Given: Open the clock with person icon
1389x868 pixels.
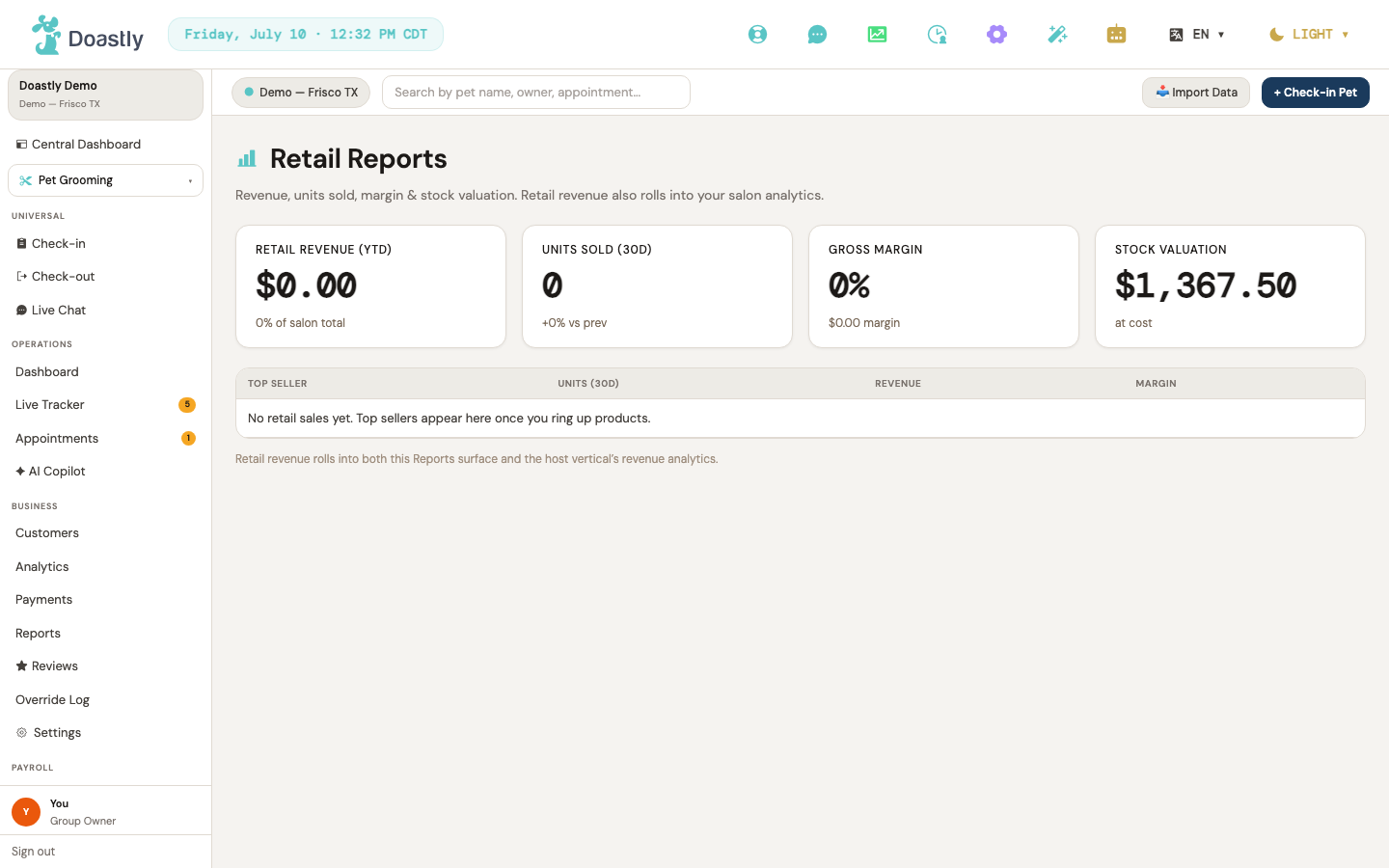Looking at the screenshot, I should (x=937, y=35).
